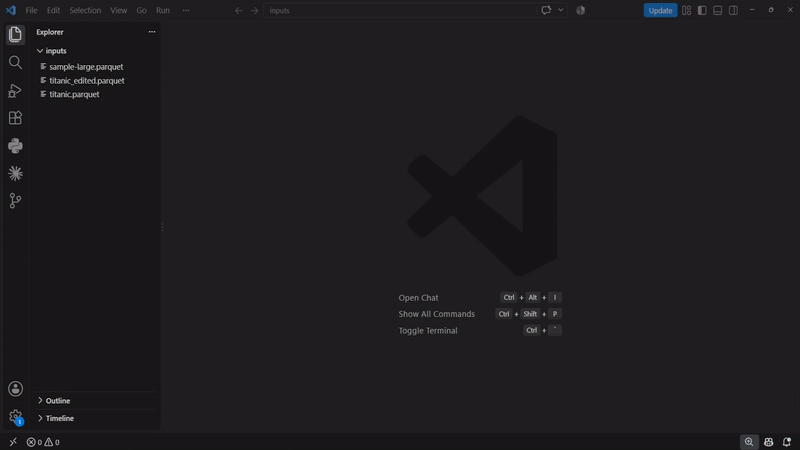
Task: Open the Python extension view
Action: click(x=15, y=146)
